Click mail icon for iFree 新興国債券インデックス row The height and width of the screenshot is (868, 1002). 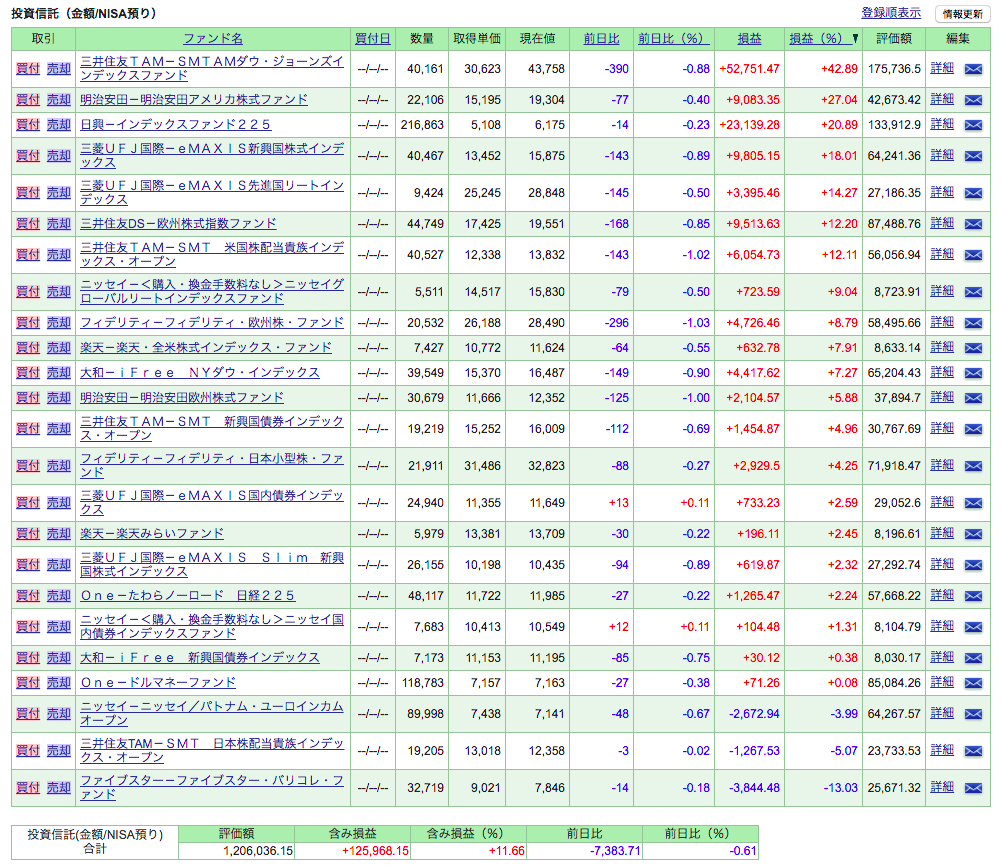973,658
